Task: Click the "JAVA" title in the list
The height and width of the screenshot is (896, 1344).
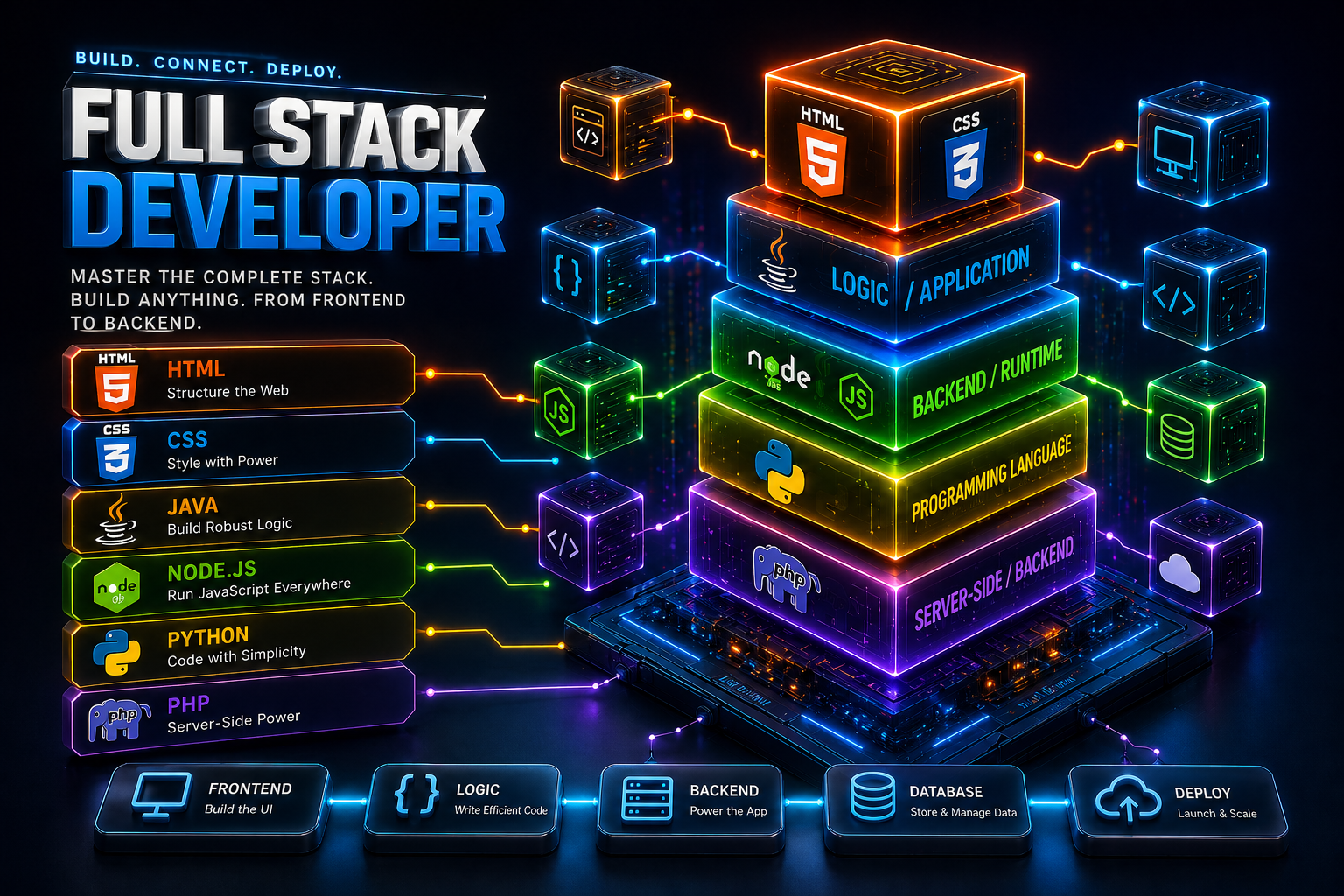Action: point(192,506)
